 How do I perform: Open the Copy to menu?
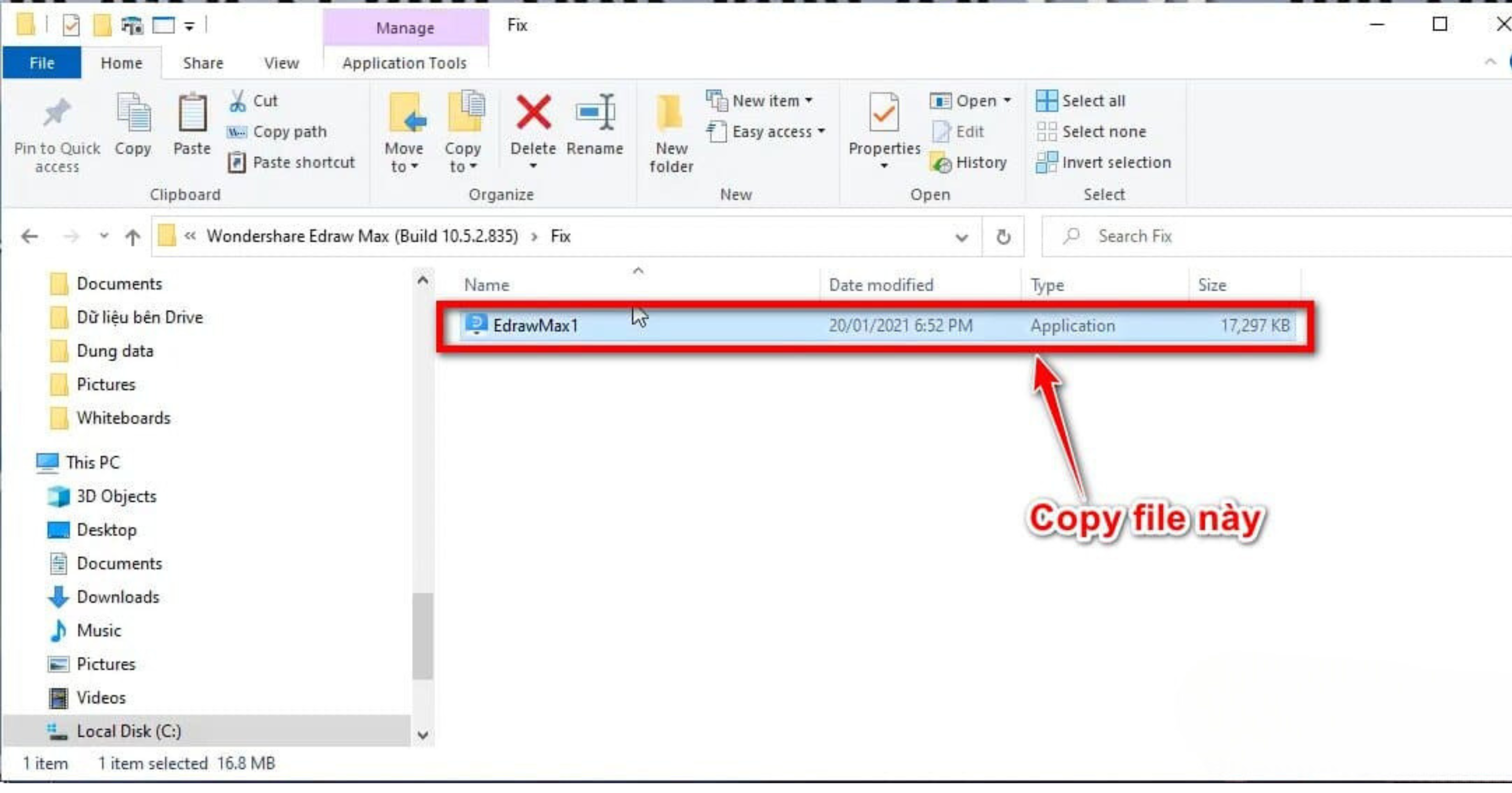point(463,133)
